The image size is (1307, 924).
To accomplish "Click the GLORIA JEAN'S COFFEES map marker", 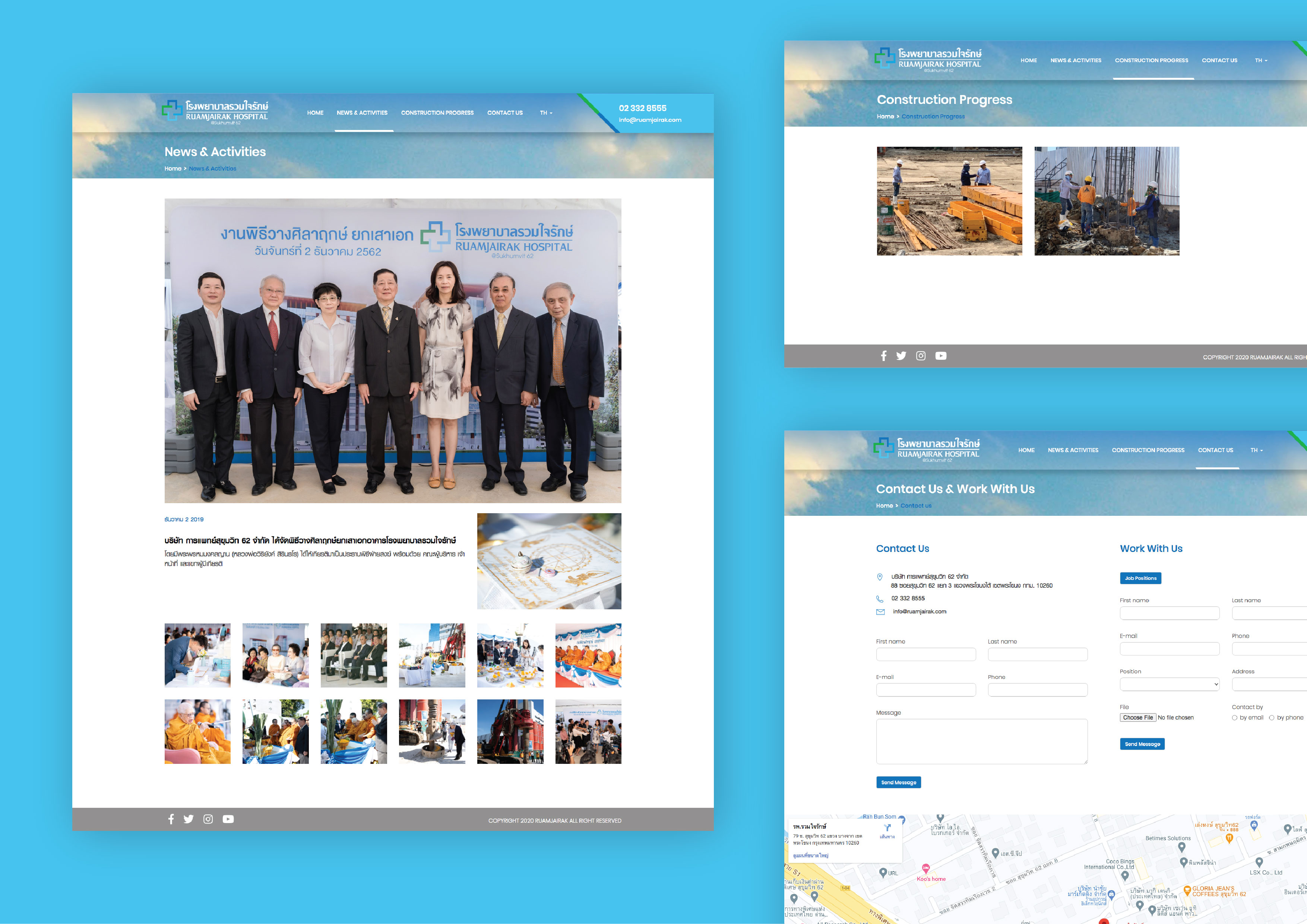I will [1187, 890].
